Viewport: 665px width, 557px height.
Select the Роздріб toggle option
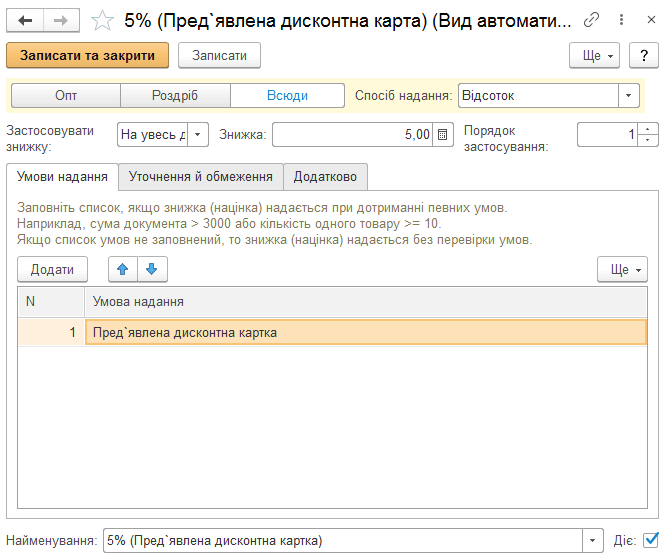[175, 95]
